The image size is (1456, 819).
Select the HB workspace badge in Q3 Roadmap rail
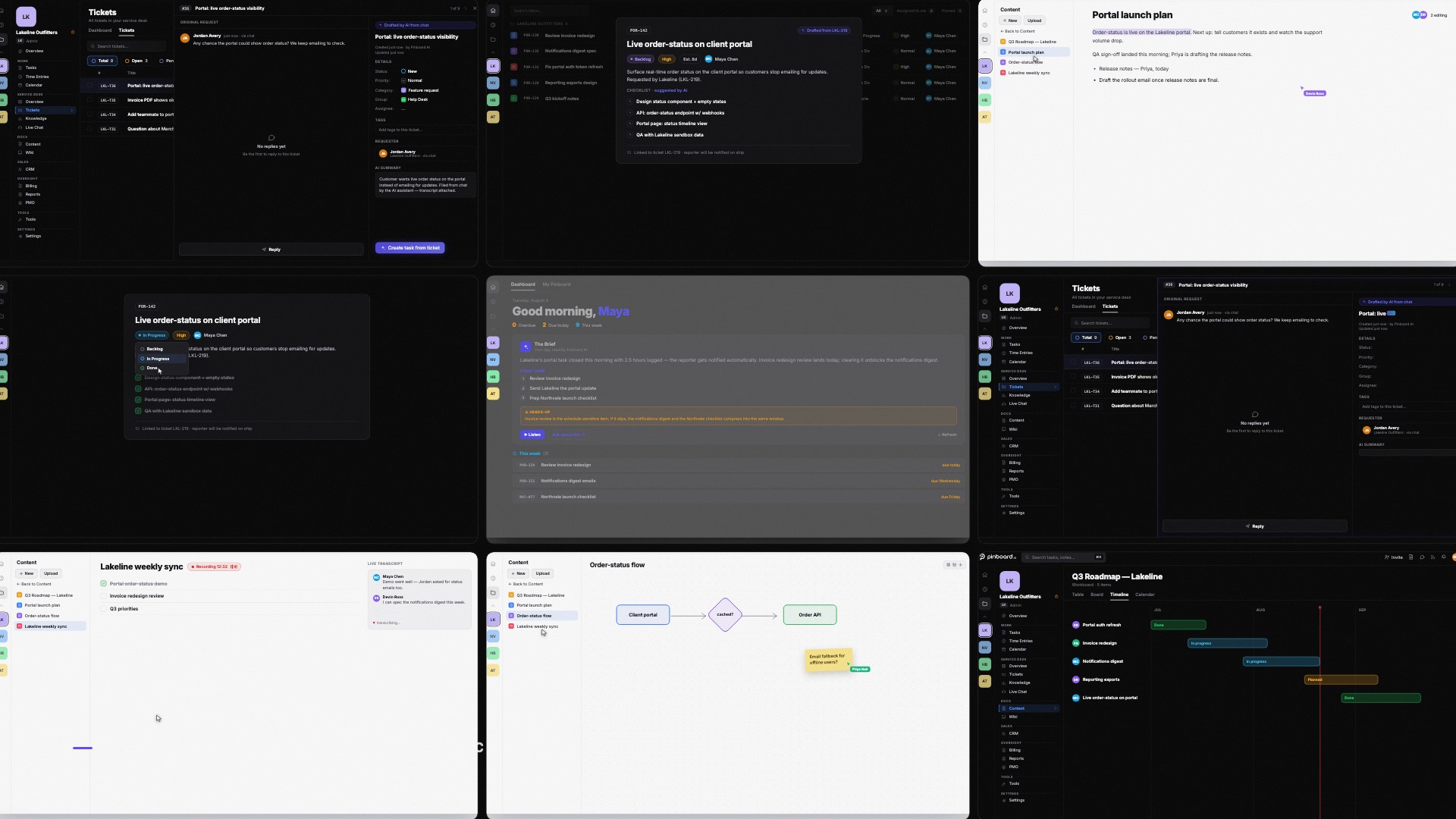pos(985,664)
